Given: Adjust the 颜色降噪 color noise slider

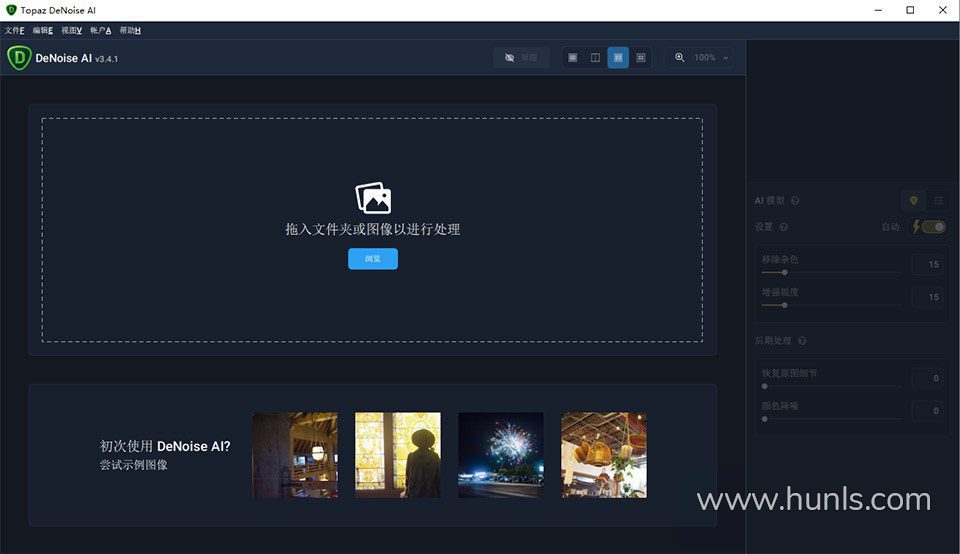Looking at the screenshot, I should click(x=831, y=419).
